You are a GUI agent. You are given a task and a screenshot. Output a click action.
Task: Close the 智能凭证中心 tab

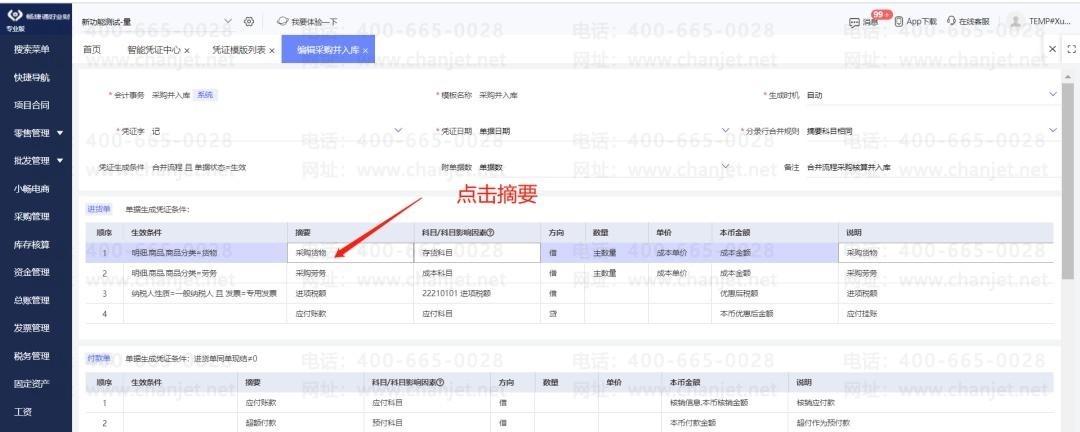pos(187,50)
